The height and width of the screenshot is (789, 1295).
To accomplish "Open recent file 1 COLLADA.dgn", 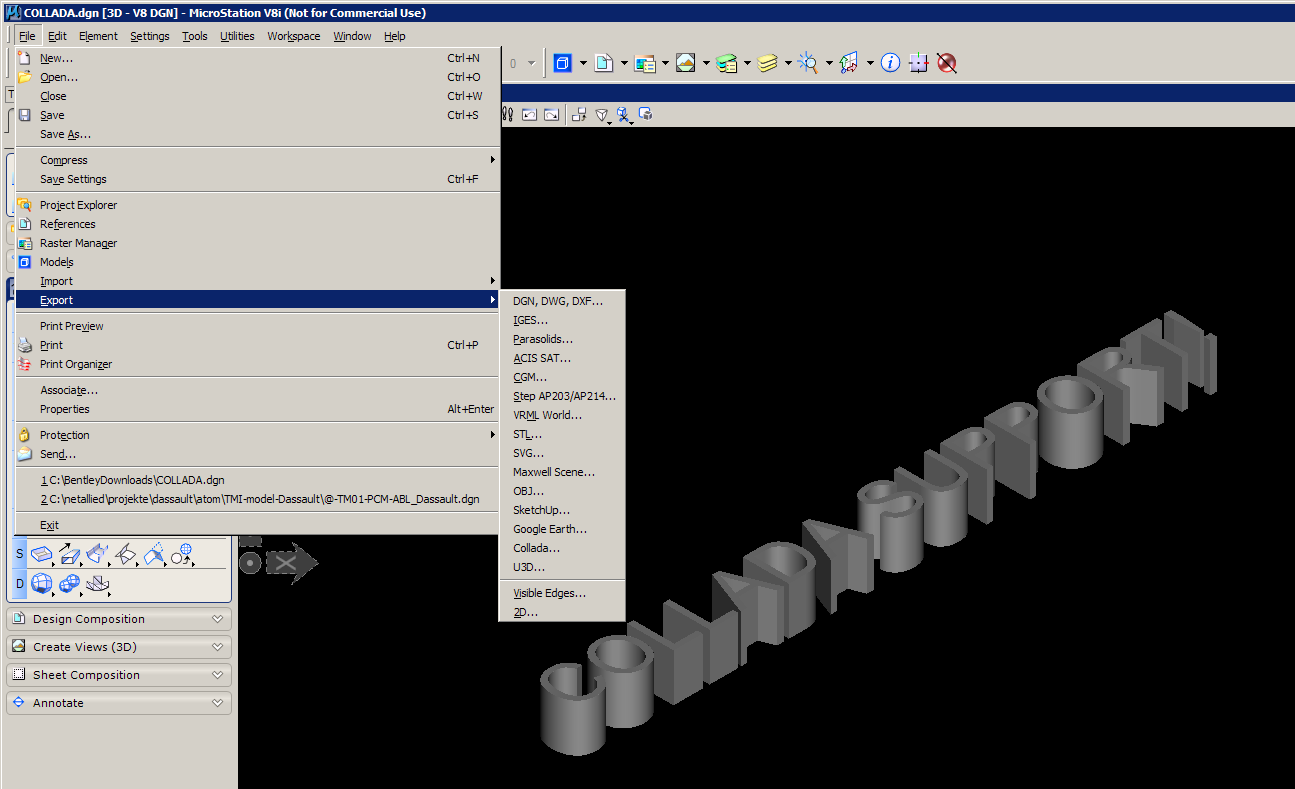I will [x=132, y=480].
